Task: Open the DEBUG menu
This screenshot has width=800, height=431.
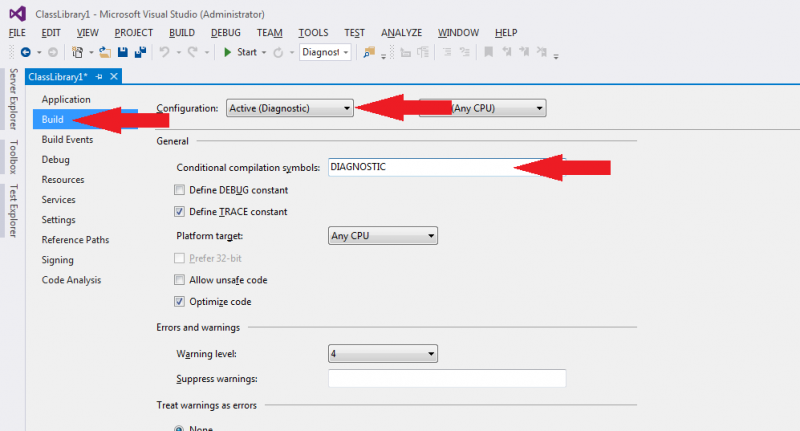Action: tap(226, 33)
